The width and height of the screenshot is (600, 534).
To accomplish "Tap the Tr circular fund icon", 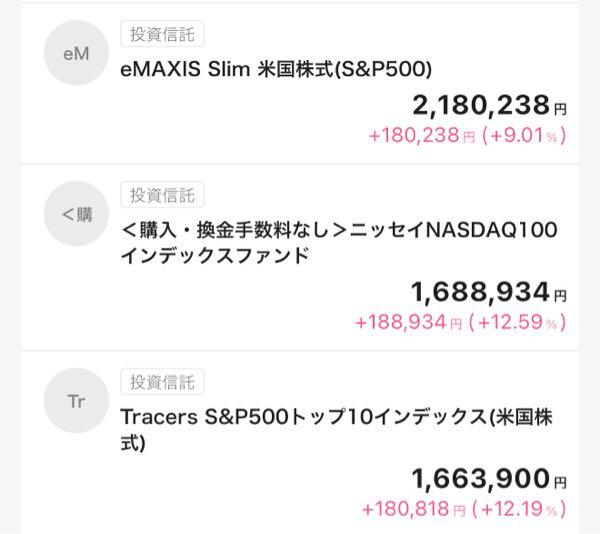I will point(76,400).
